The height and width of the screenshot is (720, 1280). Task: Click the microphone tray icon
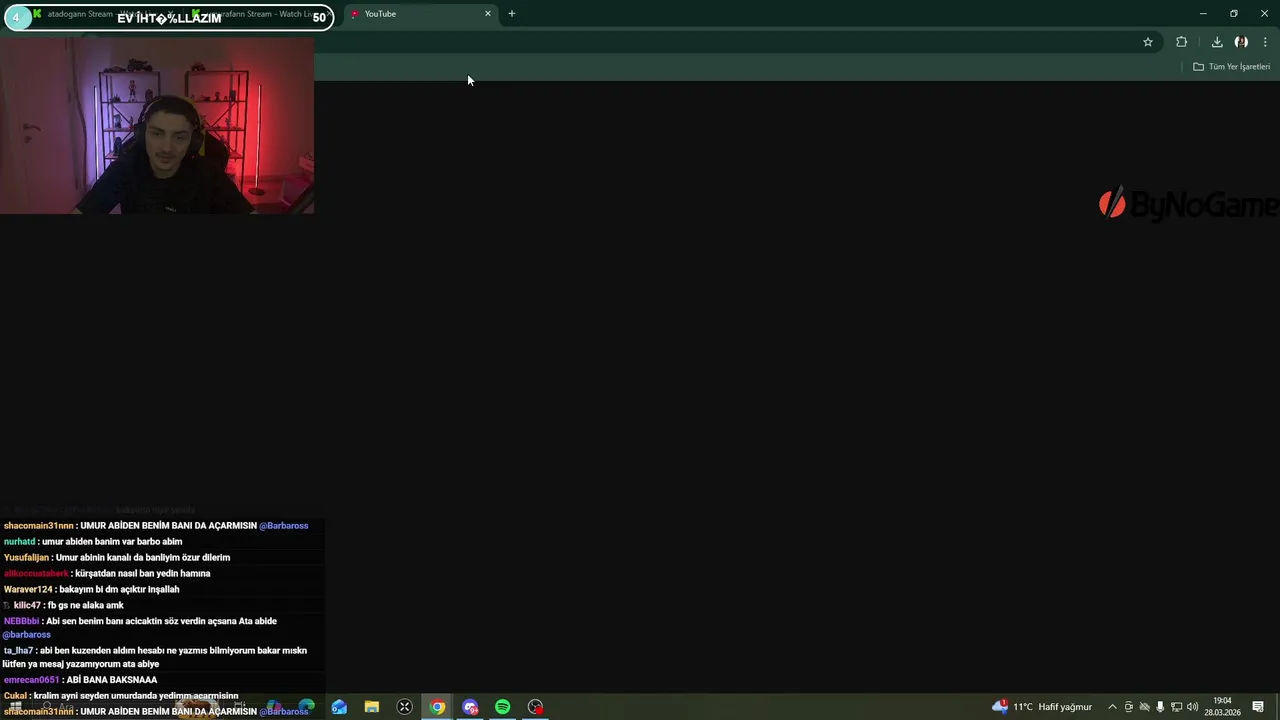[1160, 707]
